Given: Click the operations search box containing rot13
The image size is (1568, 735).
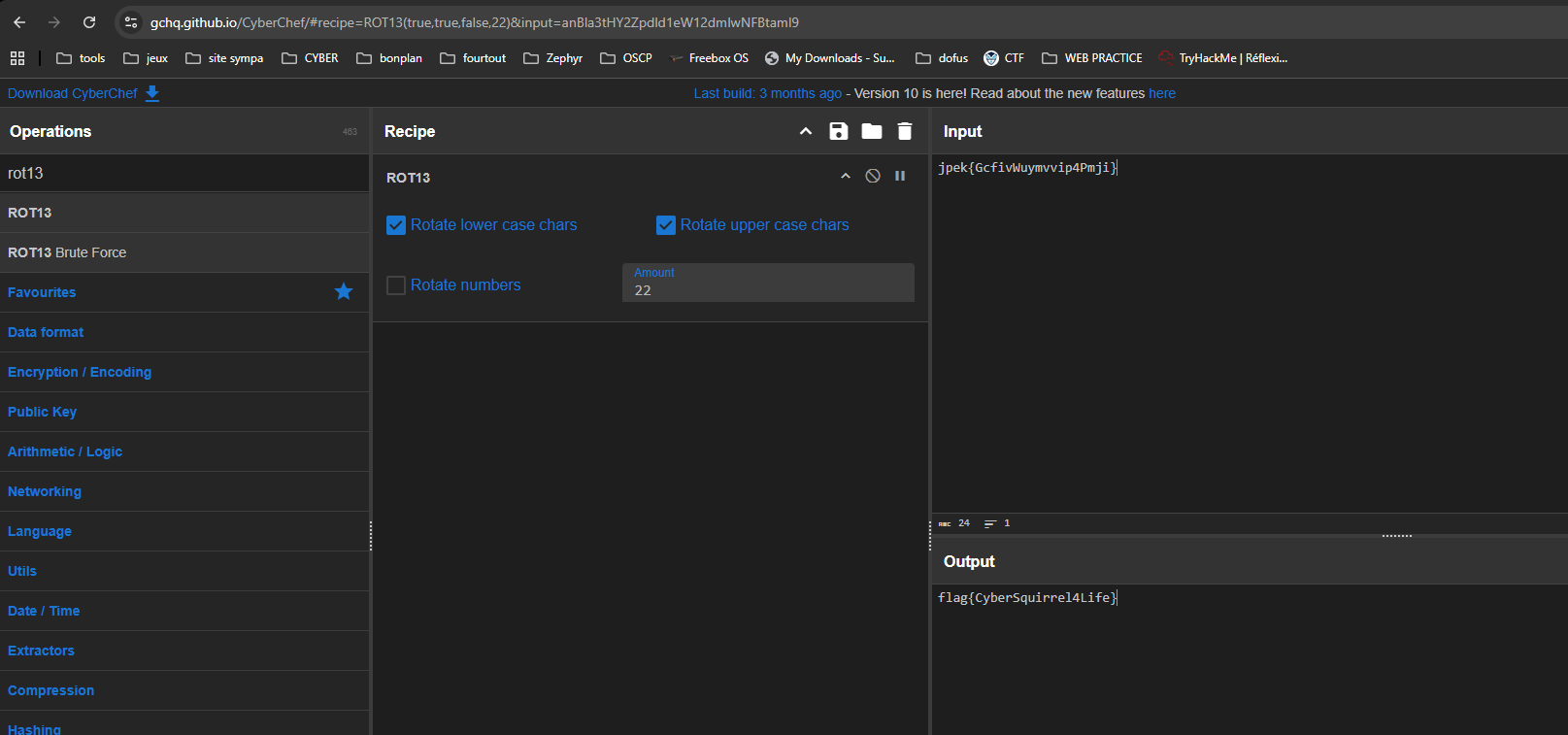Looking at the screenshot, I should click(184, 173).
